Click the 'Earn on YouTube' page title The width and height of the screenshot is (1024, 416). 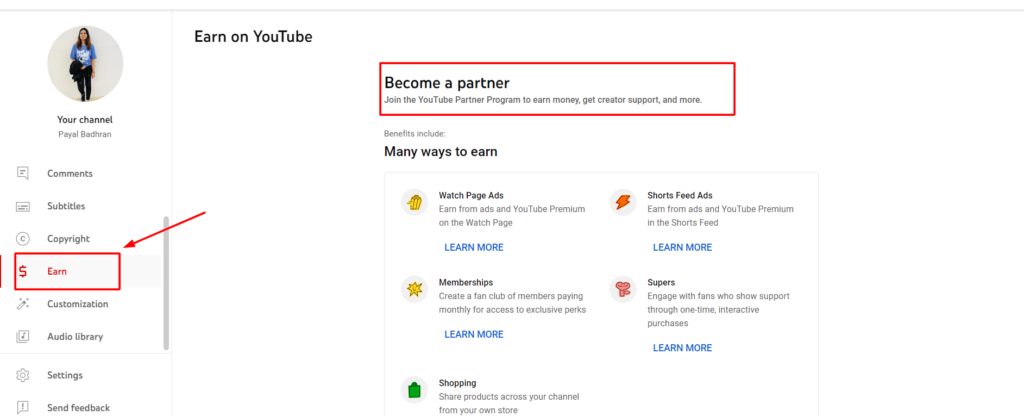point(253,37)
